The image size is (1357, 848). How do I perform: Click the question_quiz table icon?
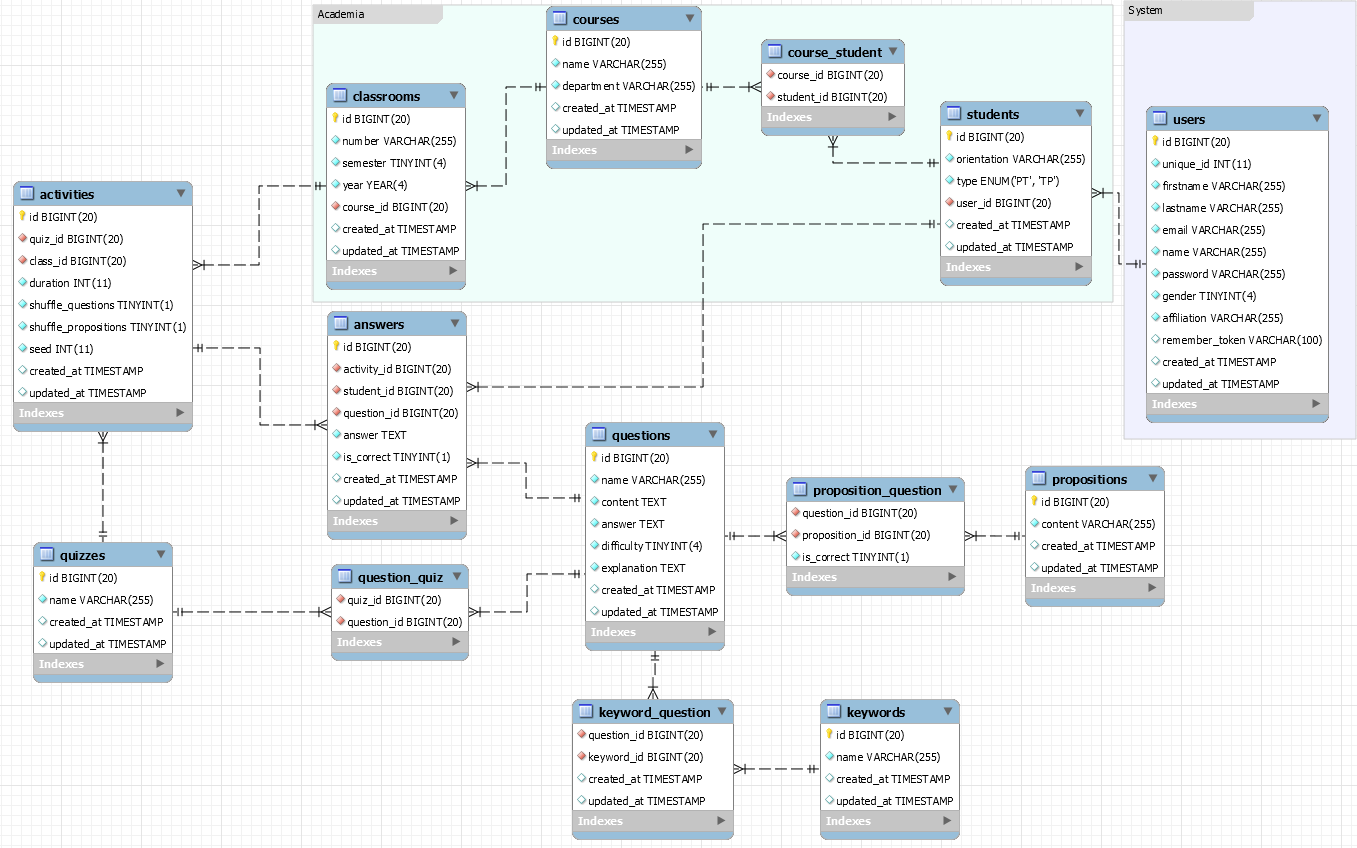344,577
